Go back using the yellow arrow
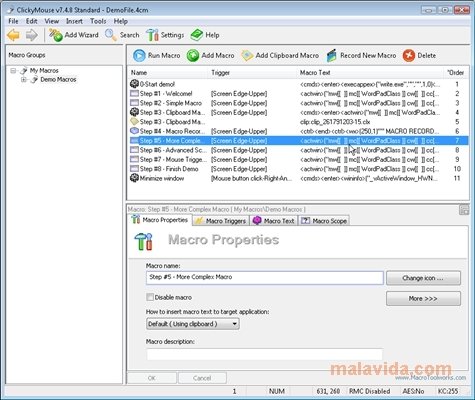This screenshot has width=475, height=400. (14, 35)
